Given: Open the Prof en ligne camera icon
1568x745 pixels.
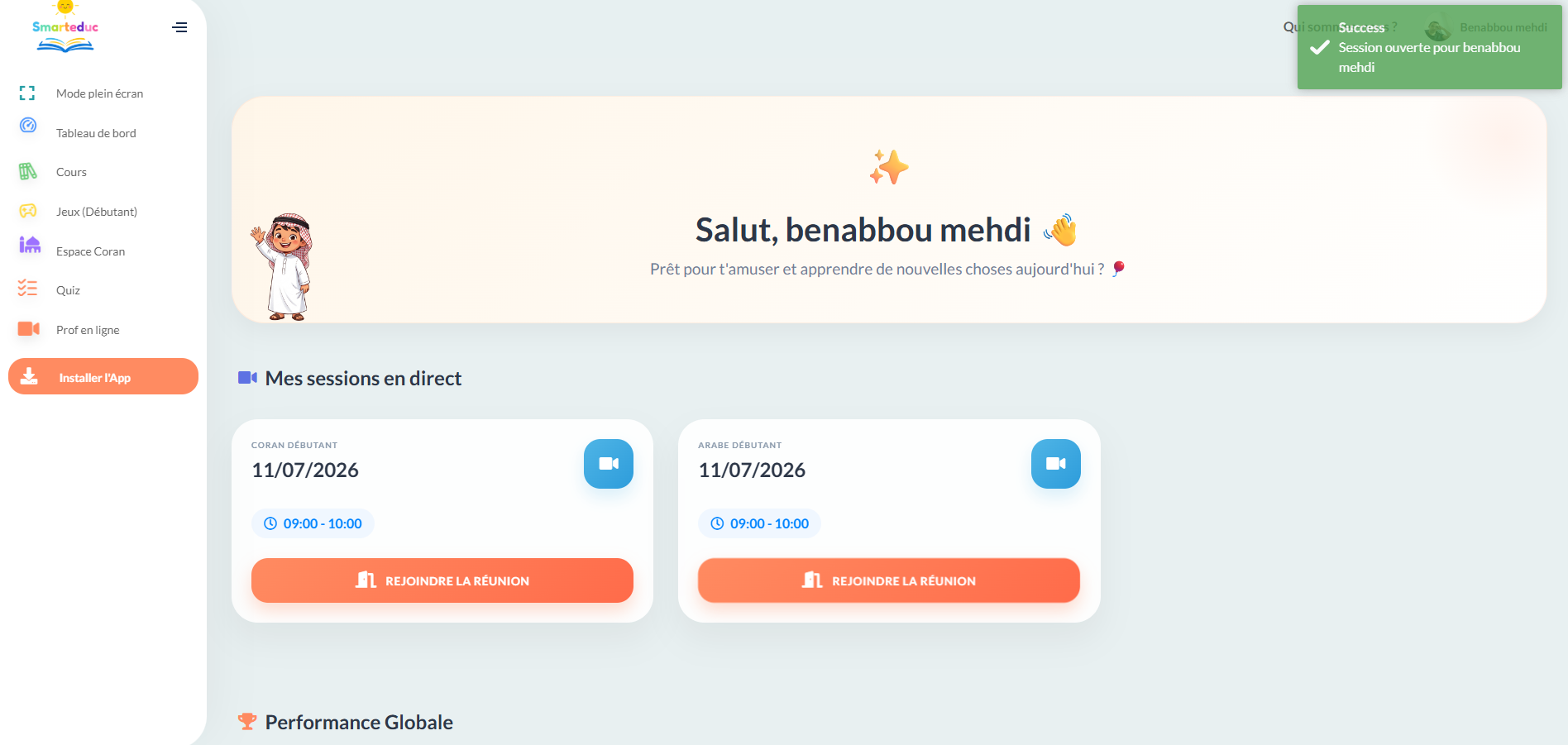Looking at the screenshot, I should point(29,329).
